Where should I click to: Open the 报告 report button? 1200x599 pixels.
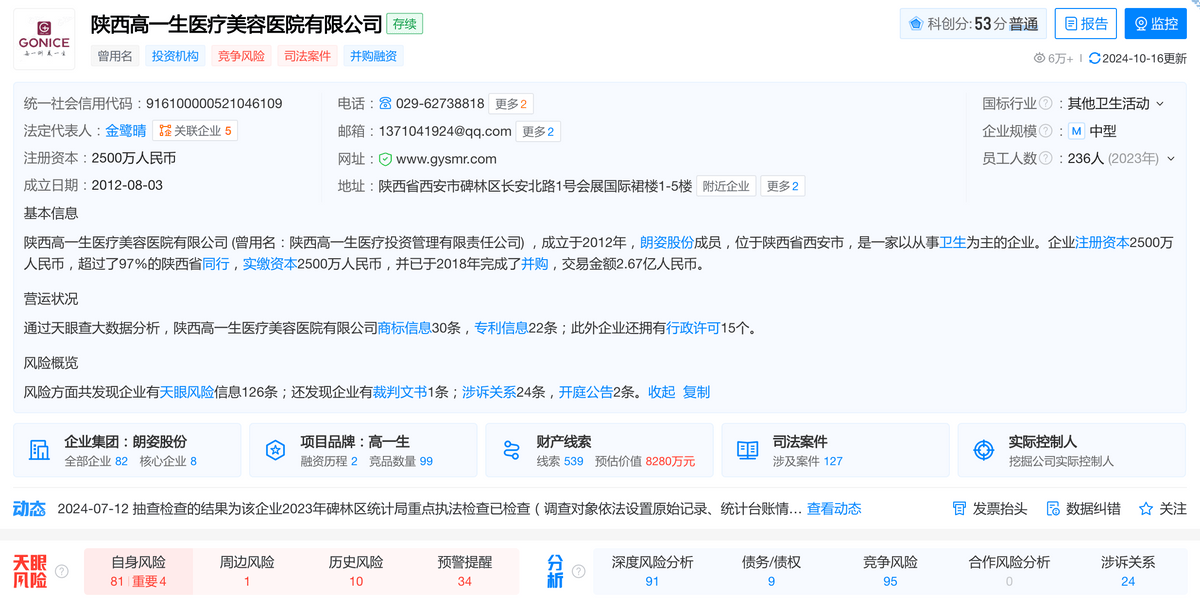(1085, 24)
